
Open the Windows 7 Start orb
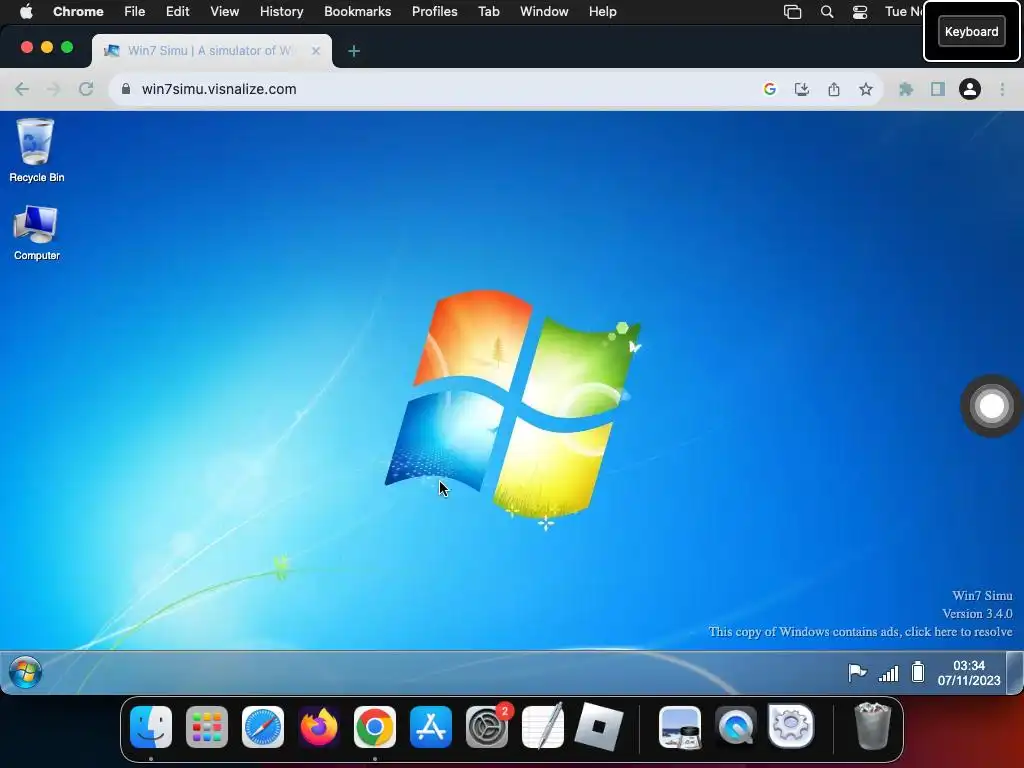tap(25, 672)
